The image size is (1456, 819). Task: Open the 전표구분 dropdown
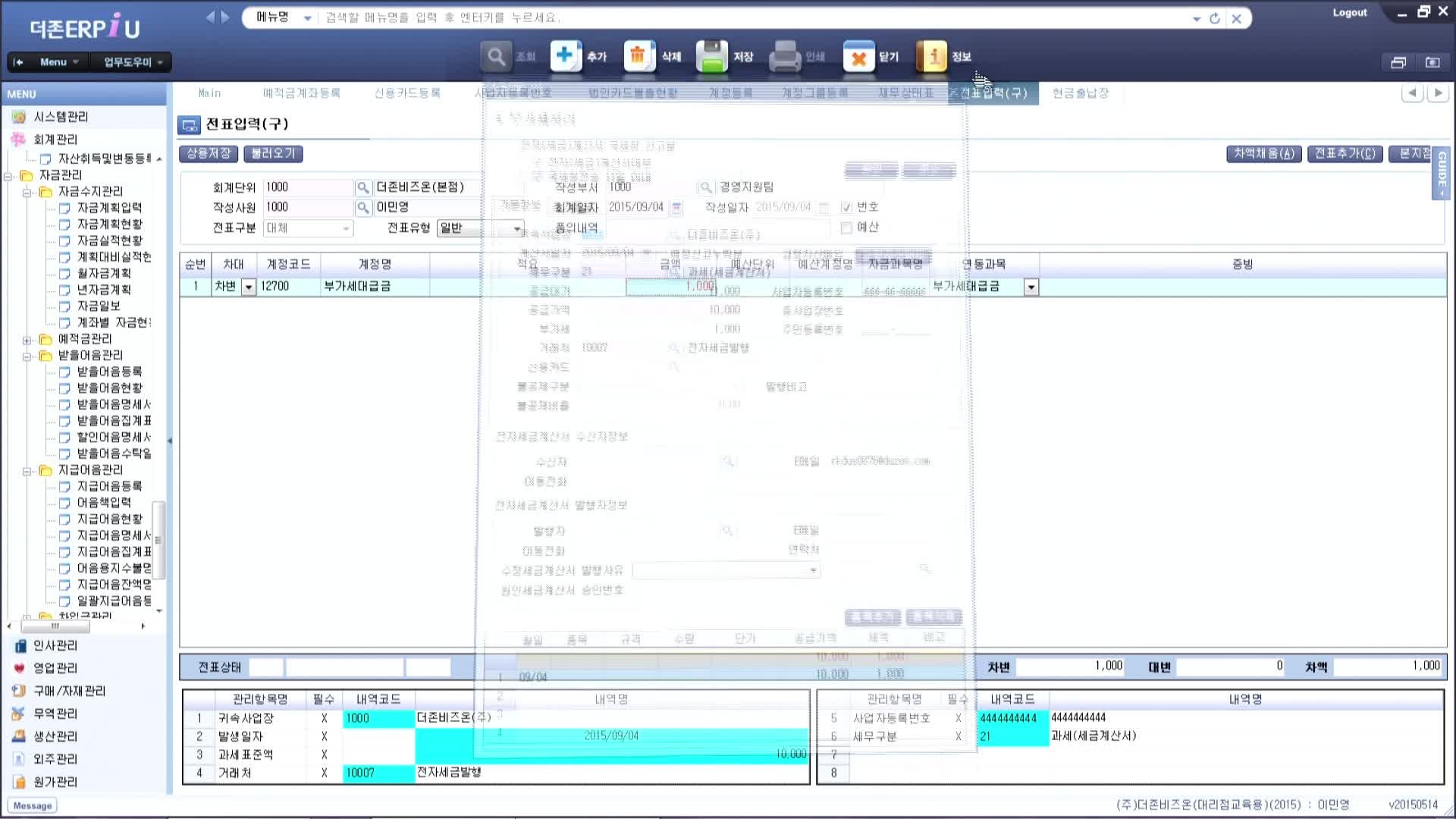click(346, 228)
